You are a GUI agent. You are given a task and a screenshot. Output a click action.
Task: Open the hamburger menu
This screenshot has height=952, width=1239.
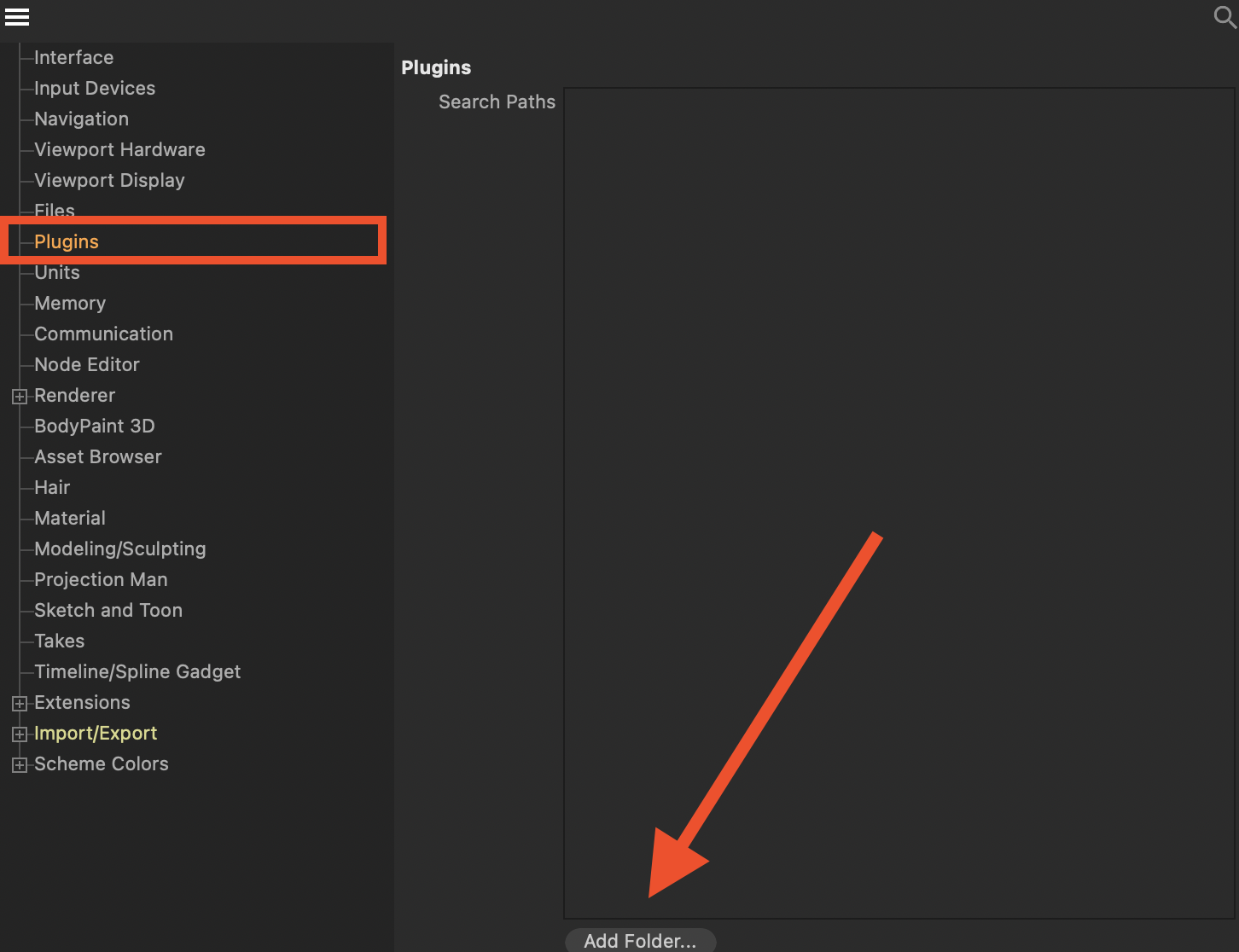17,17
